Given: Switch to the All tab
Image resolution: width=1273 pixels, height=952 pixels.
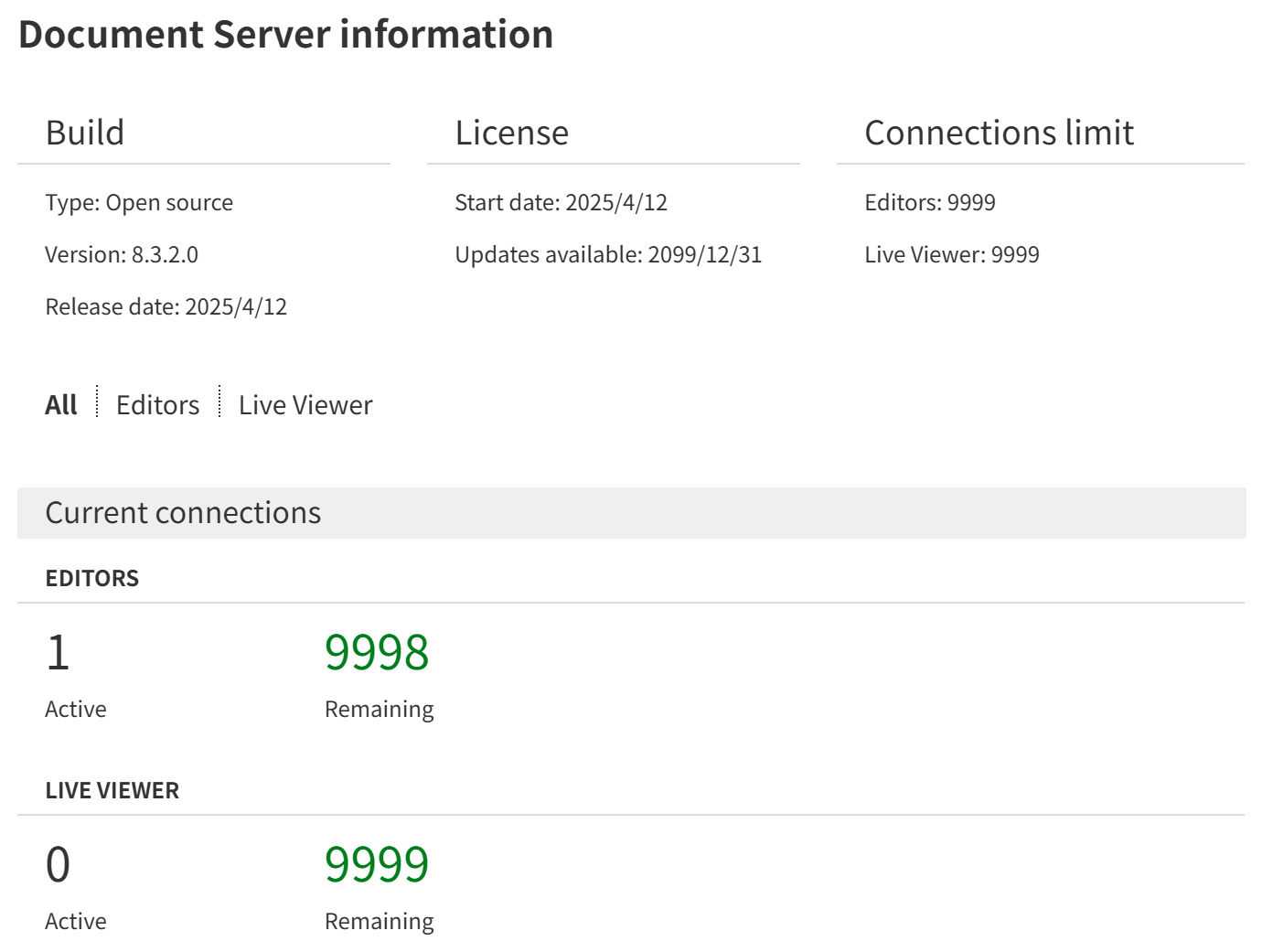Looking at the screenshot, I should (61, 404).
